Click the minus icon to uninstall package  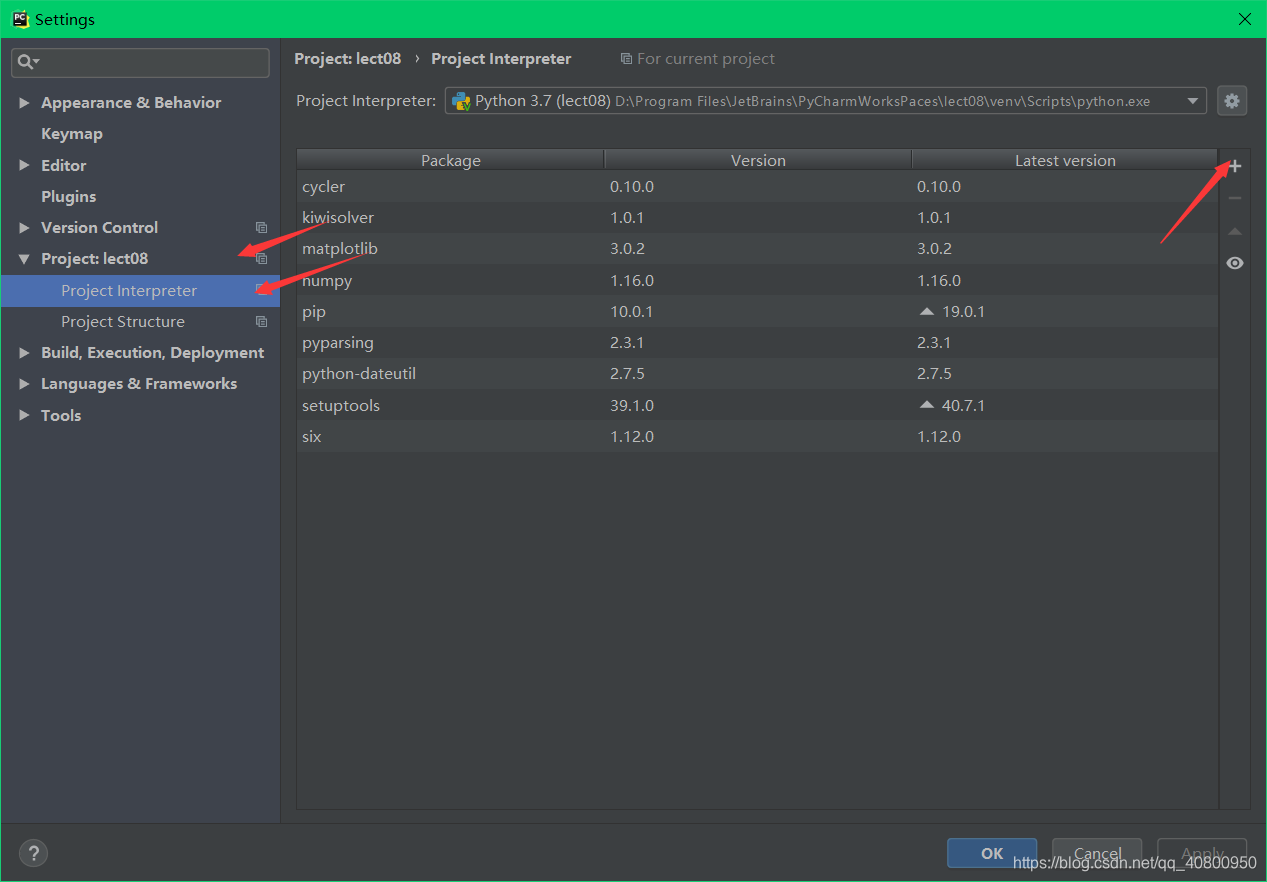(x=1235, y=198)
